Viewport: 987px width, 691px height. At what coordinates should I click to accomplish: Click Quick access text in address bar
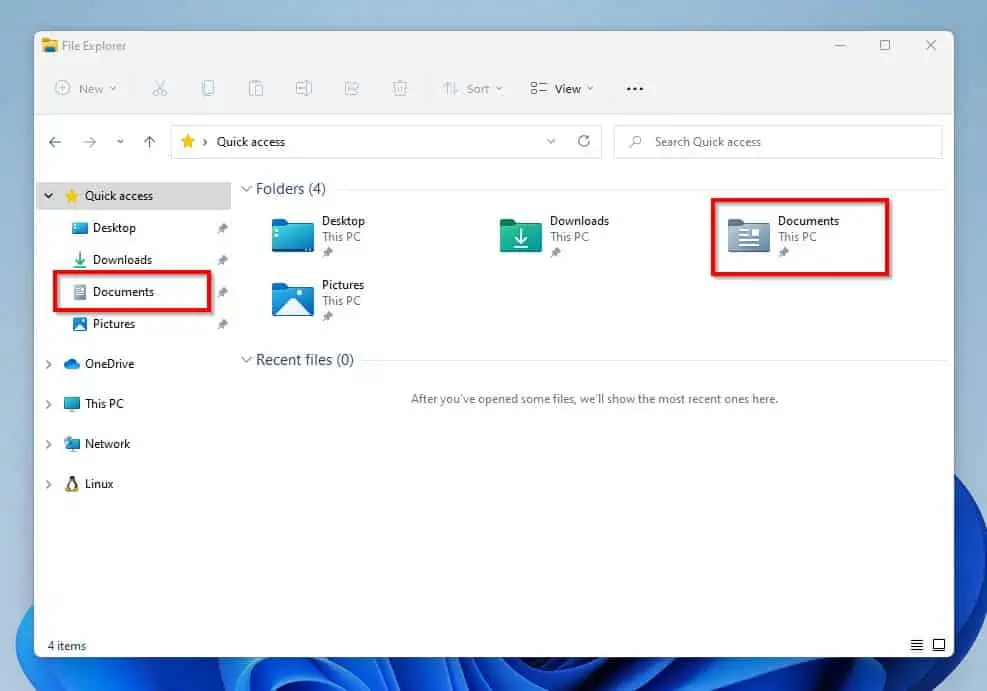251,142
